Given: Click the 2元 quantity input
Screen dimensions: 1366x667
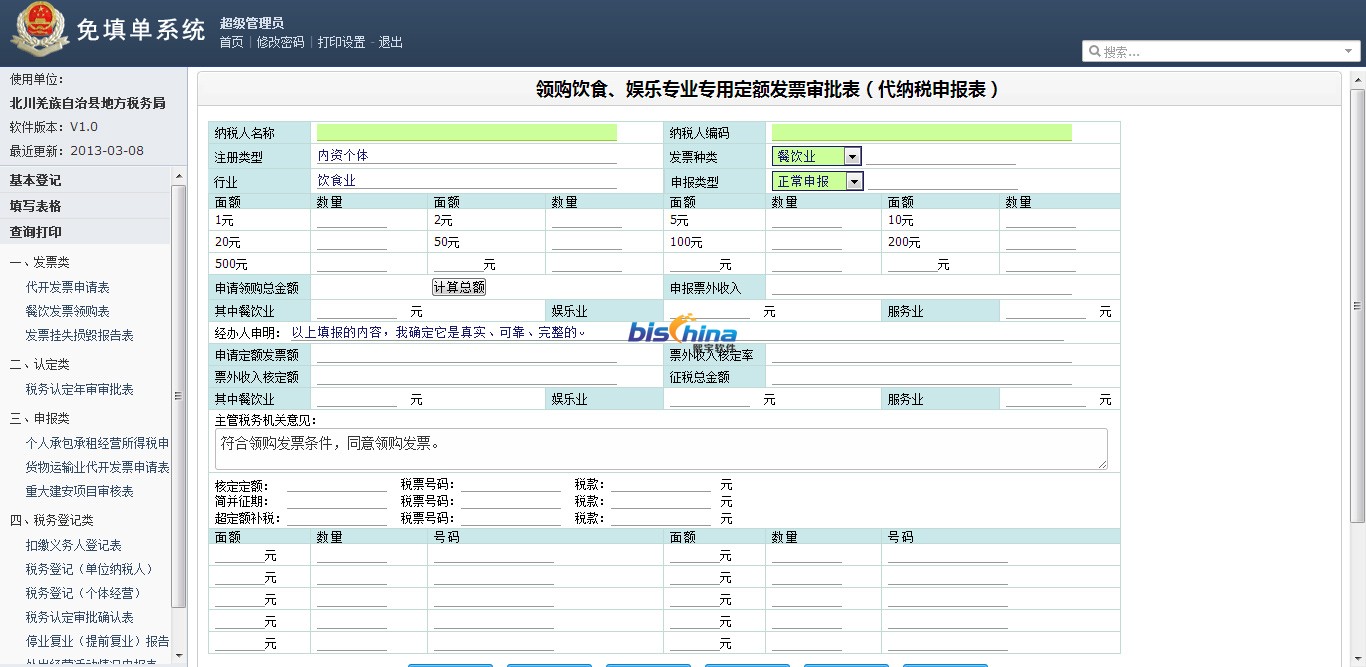Looking at the screenshot, I should (587, 220).
